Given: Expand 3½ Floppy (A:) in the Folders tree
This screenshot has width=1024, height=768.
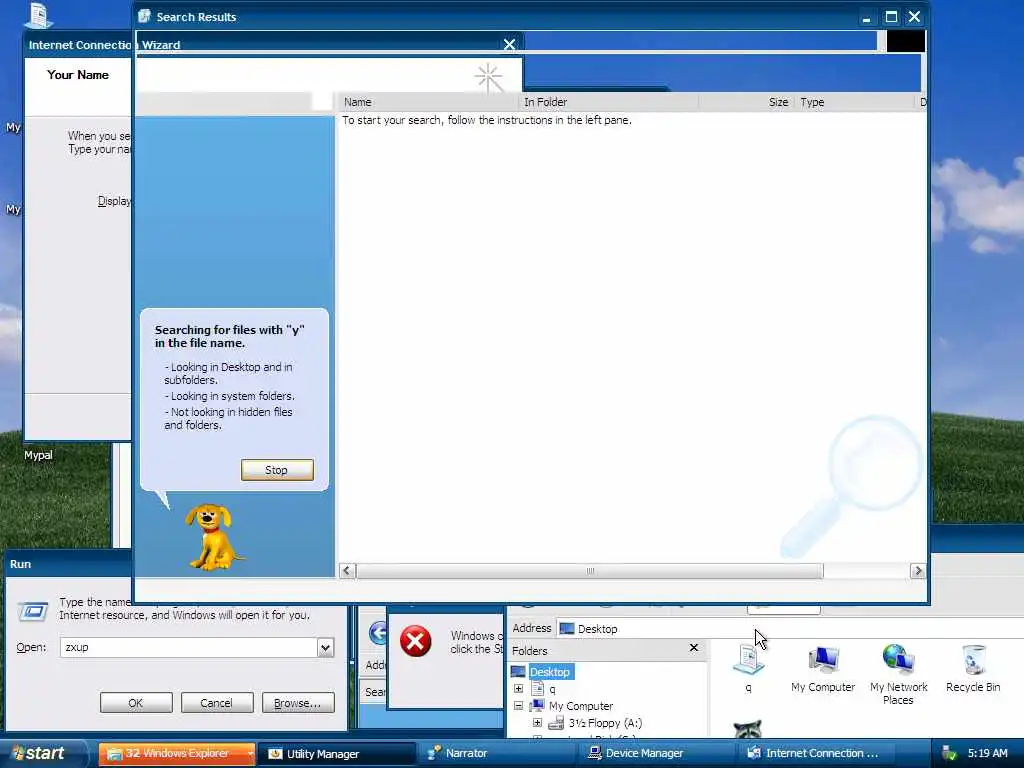Looking at the screenshot, I should pos(537,723).
